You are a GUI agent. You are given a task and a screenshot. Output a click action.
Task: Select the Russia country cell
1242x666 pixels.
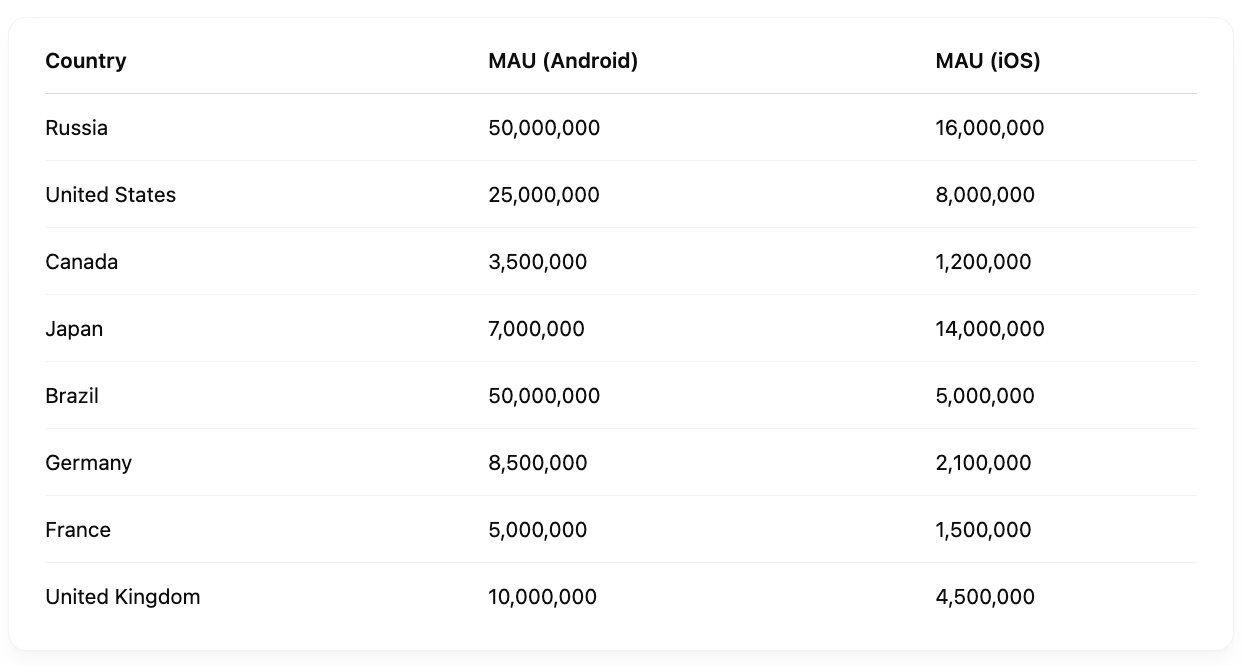pyautogui.click(x=77, y=128)
